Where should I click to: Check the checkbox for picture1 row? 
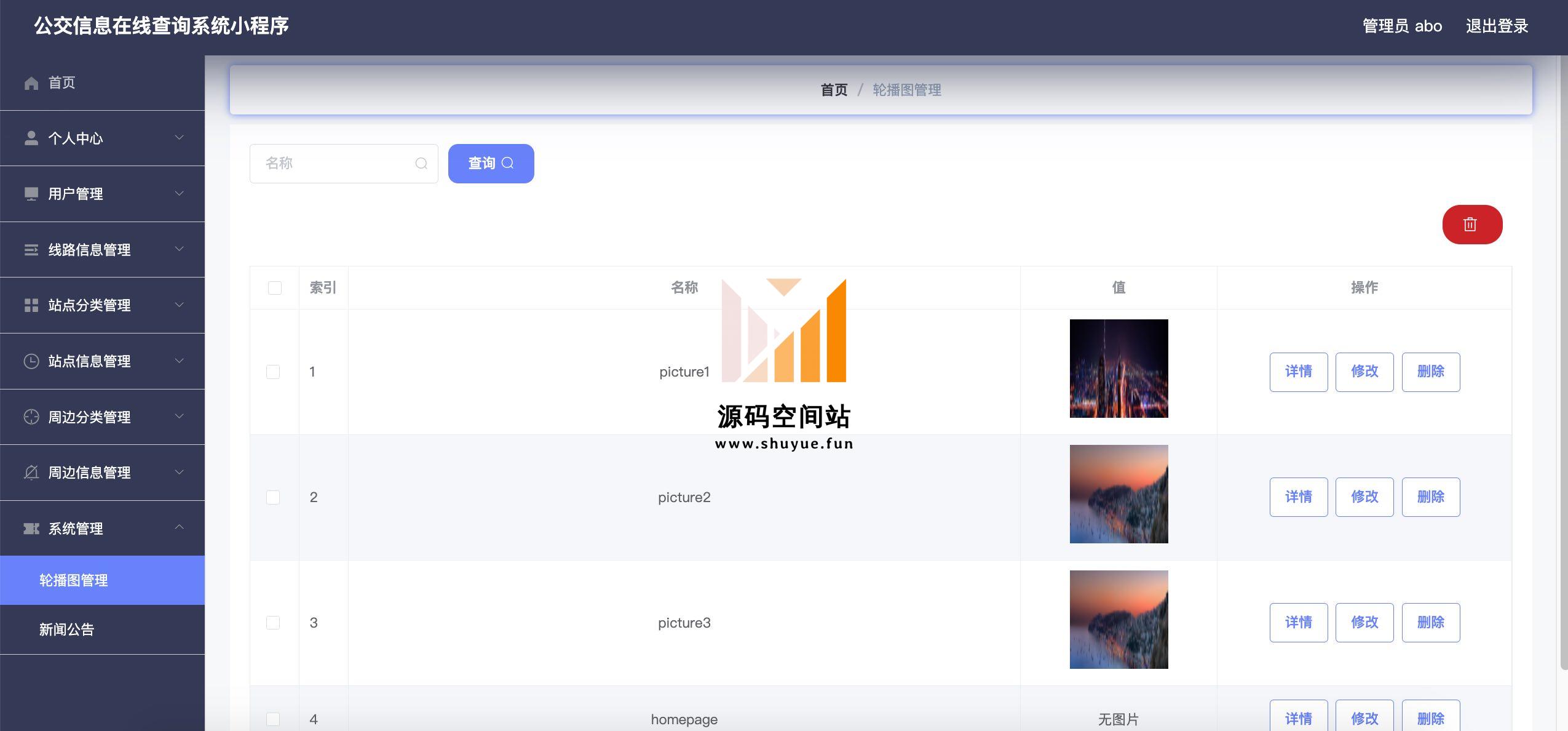[273, 372]
